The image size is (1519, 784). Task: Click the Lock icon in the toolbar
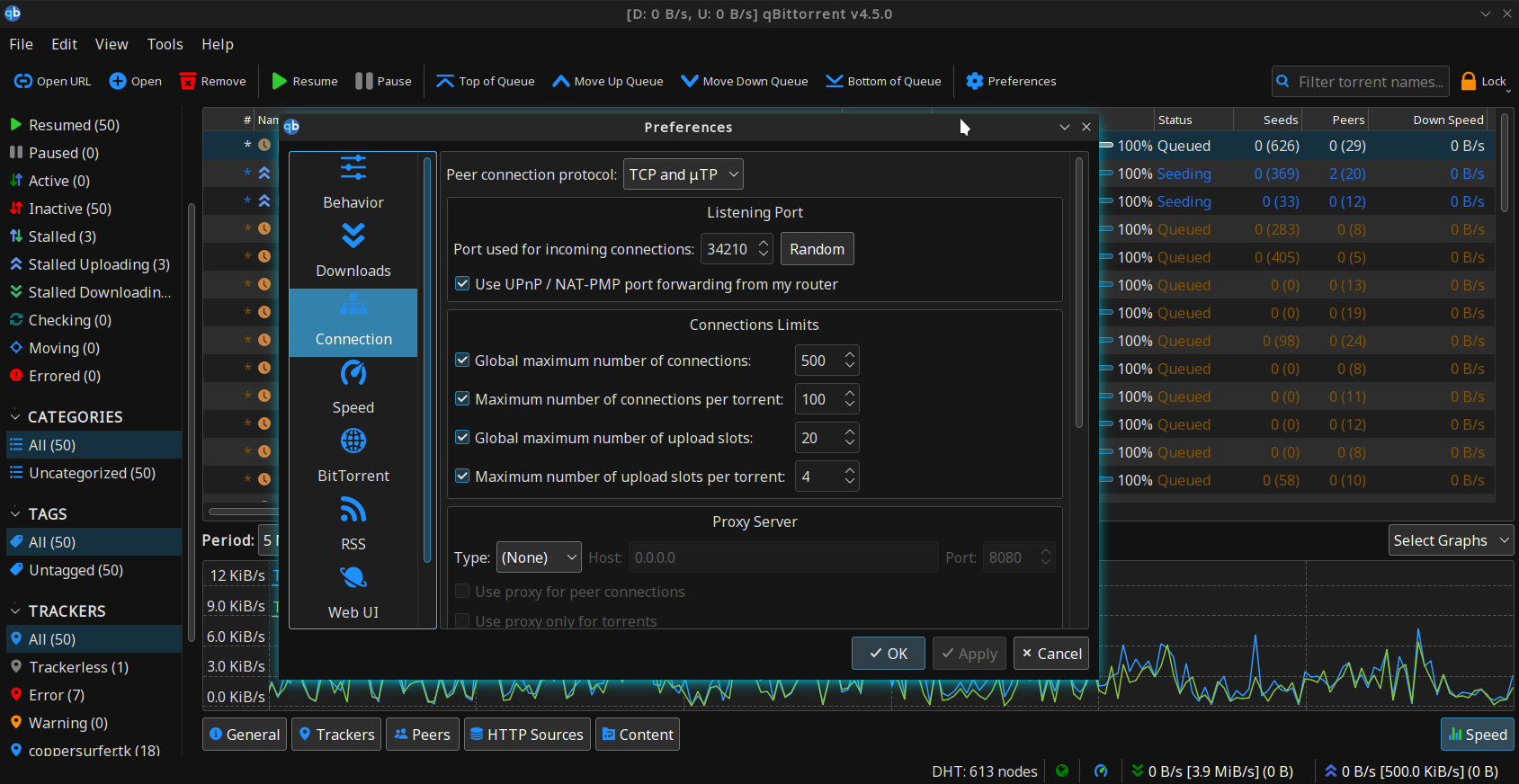coord(1469,81)
